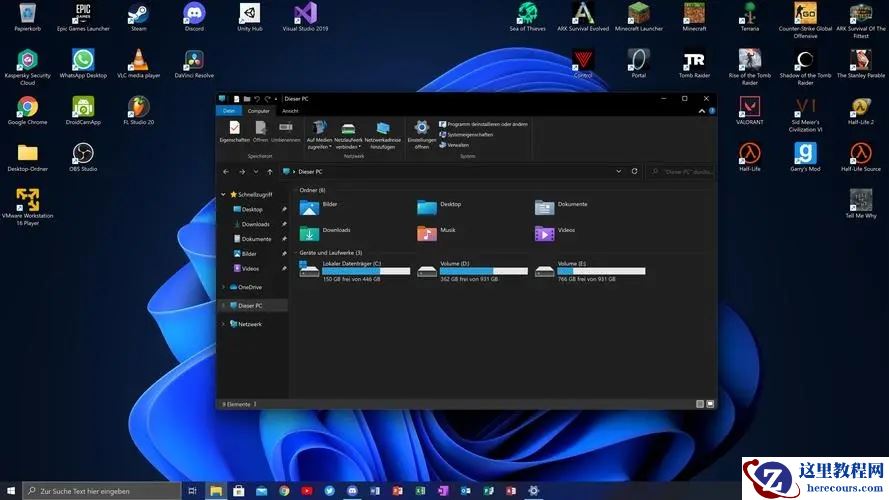
Task: Open Sea of Thieves desktop icon
Action: [x=527, y=17]
